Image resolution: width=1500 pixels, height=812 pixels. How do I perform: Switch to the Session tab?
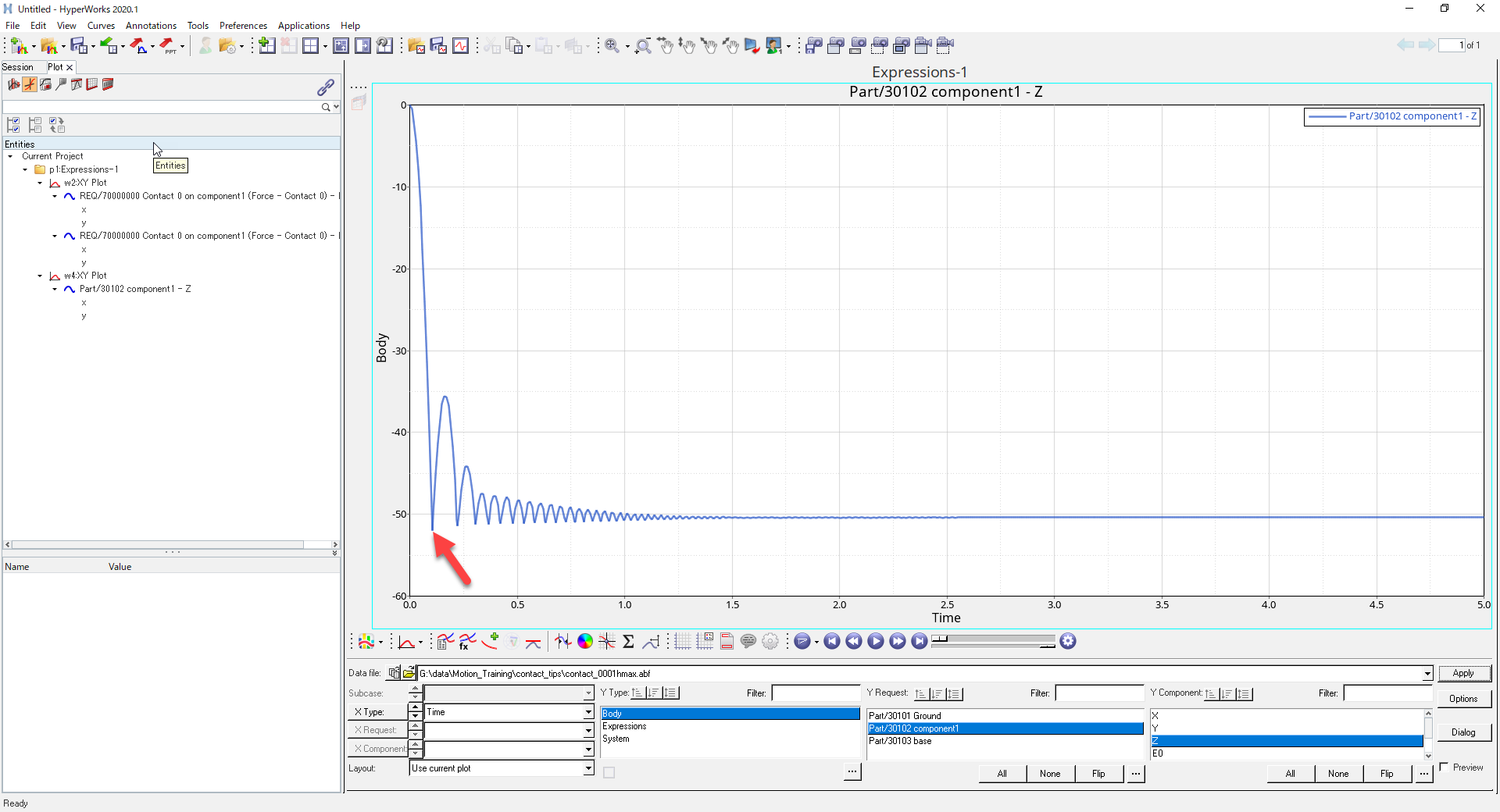coord(18,67)
